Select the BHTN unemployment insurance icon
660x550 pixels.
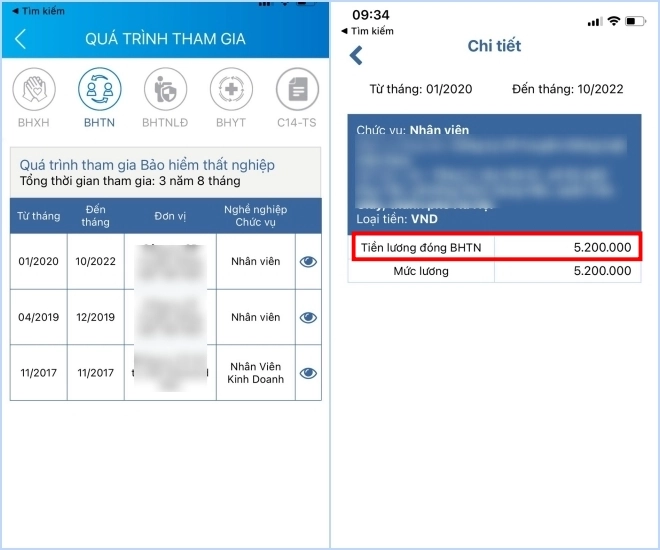pyautogui.click(x=100, y=89)
